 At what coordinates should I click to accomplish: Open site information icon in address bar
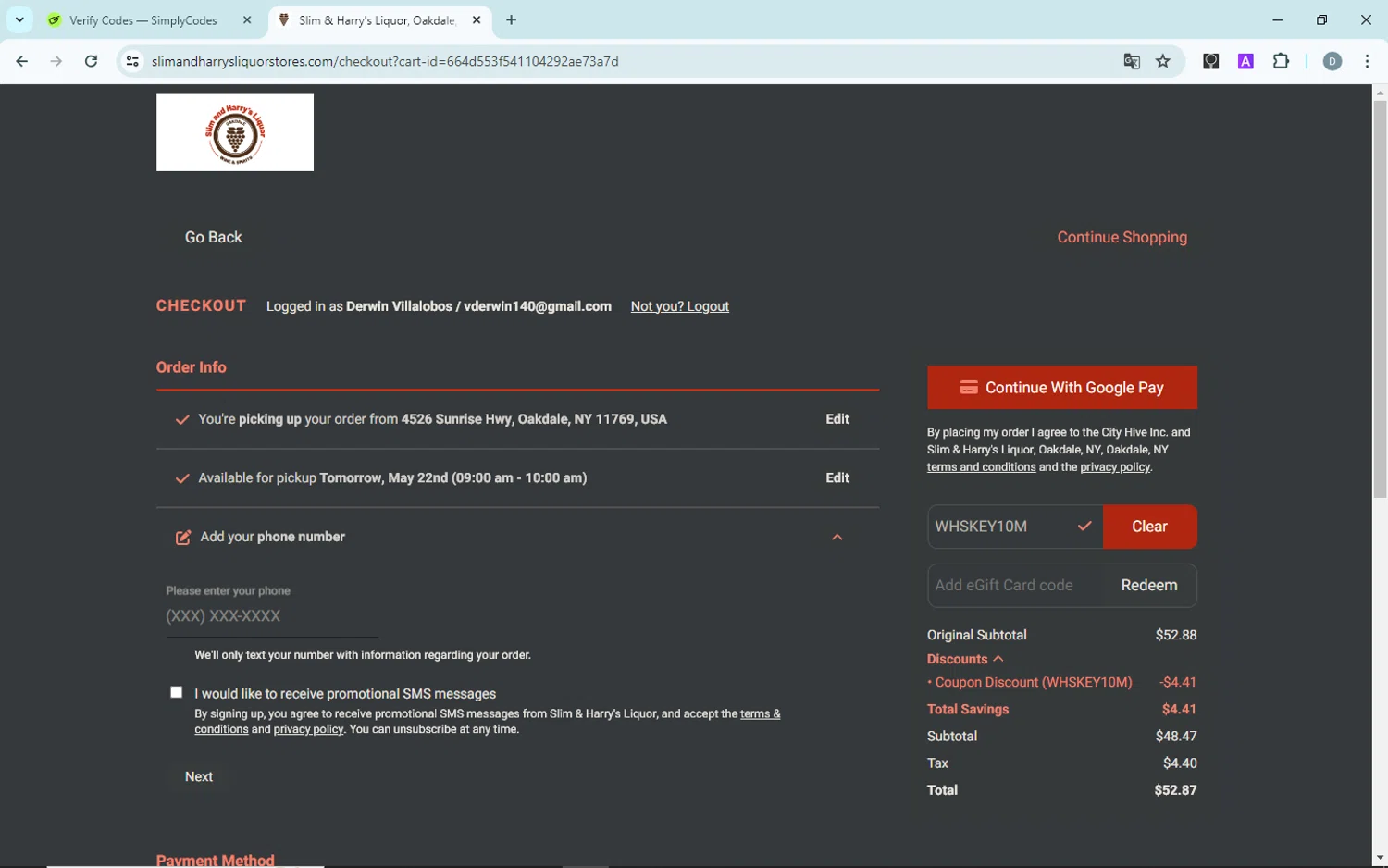[132, 61]
